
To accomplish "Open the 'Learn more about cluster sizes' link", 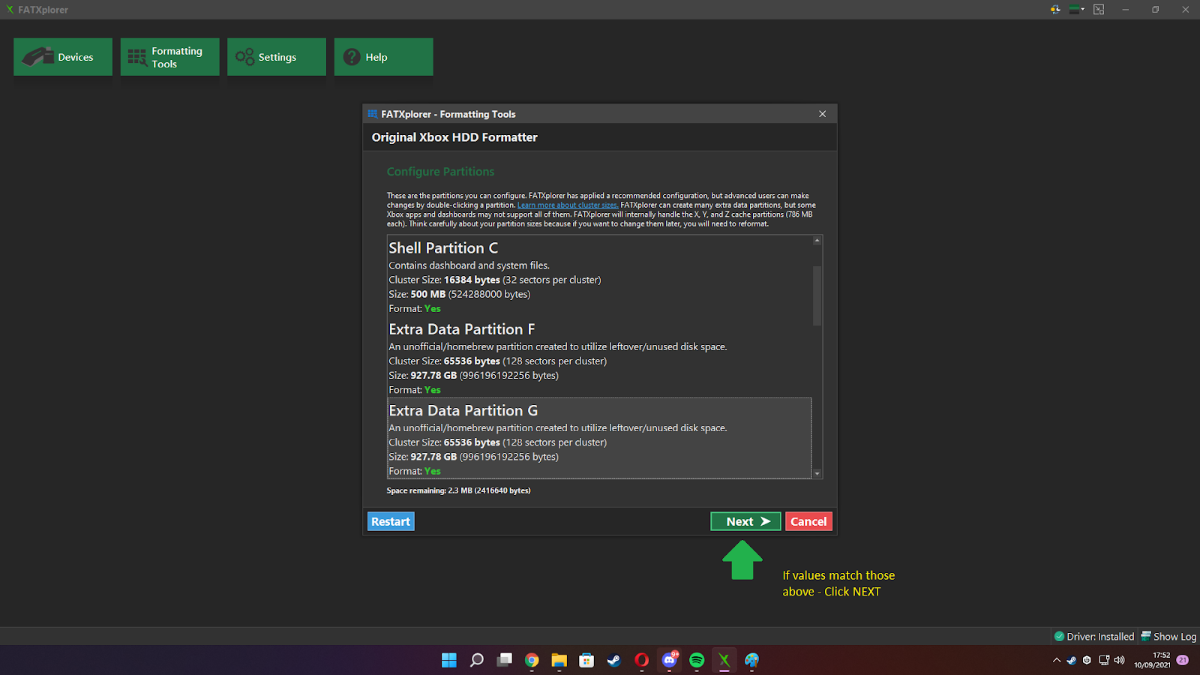I will click(567, 205).
